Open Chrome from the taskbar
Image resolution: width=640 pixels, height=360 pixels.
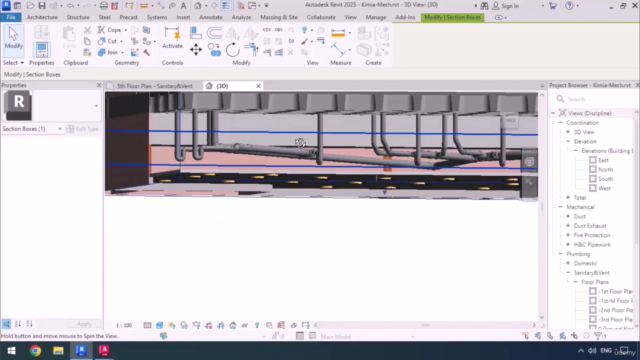(x=36, y=351)
